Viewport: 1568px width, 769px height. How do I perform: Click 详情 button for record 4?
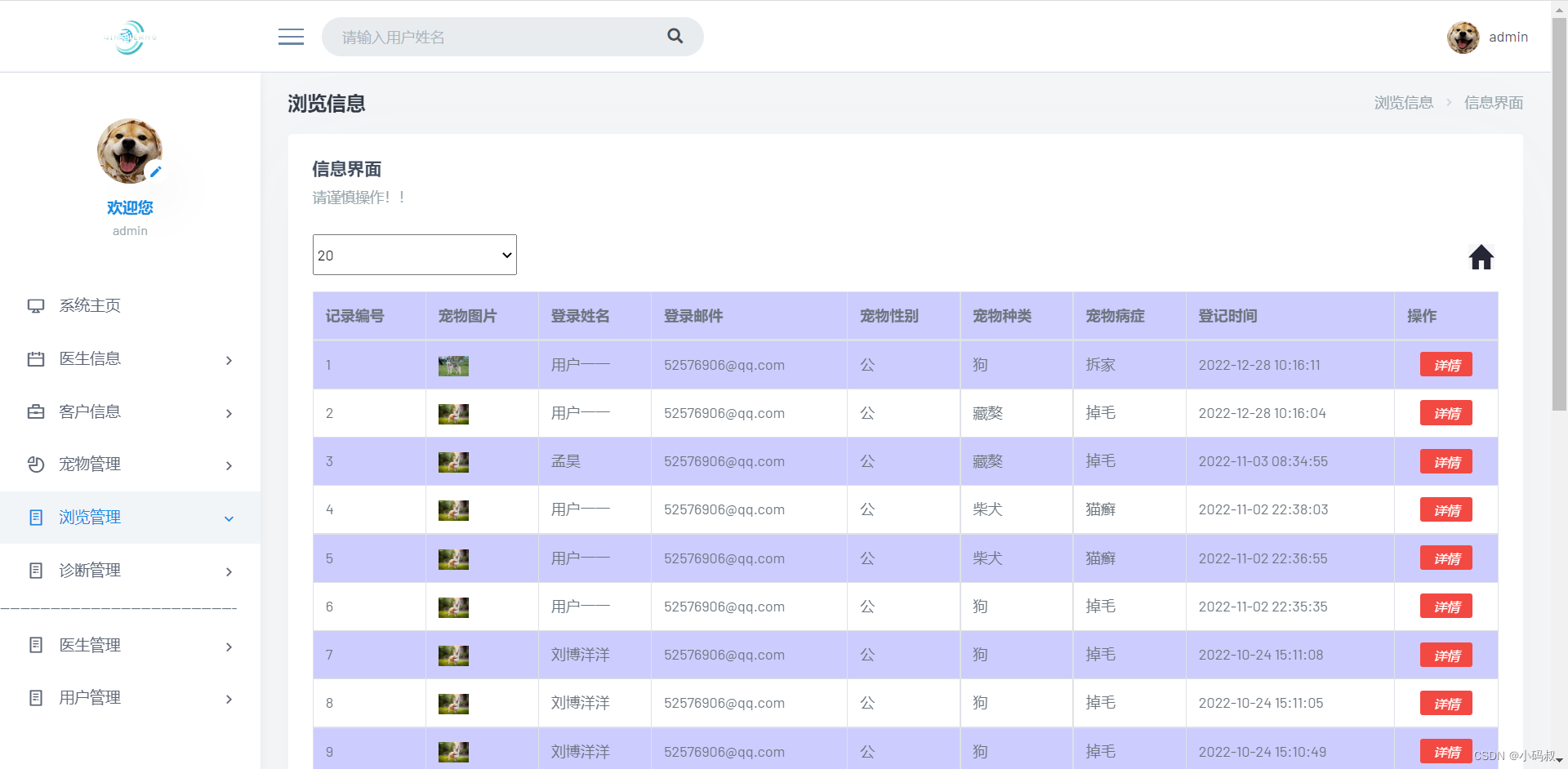[x=1446, y=510]
